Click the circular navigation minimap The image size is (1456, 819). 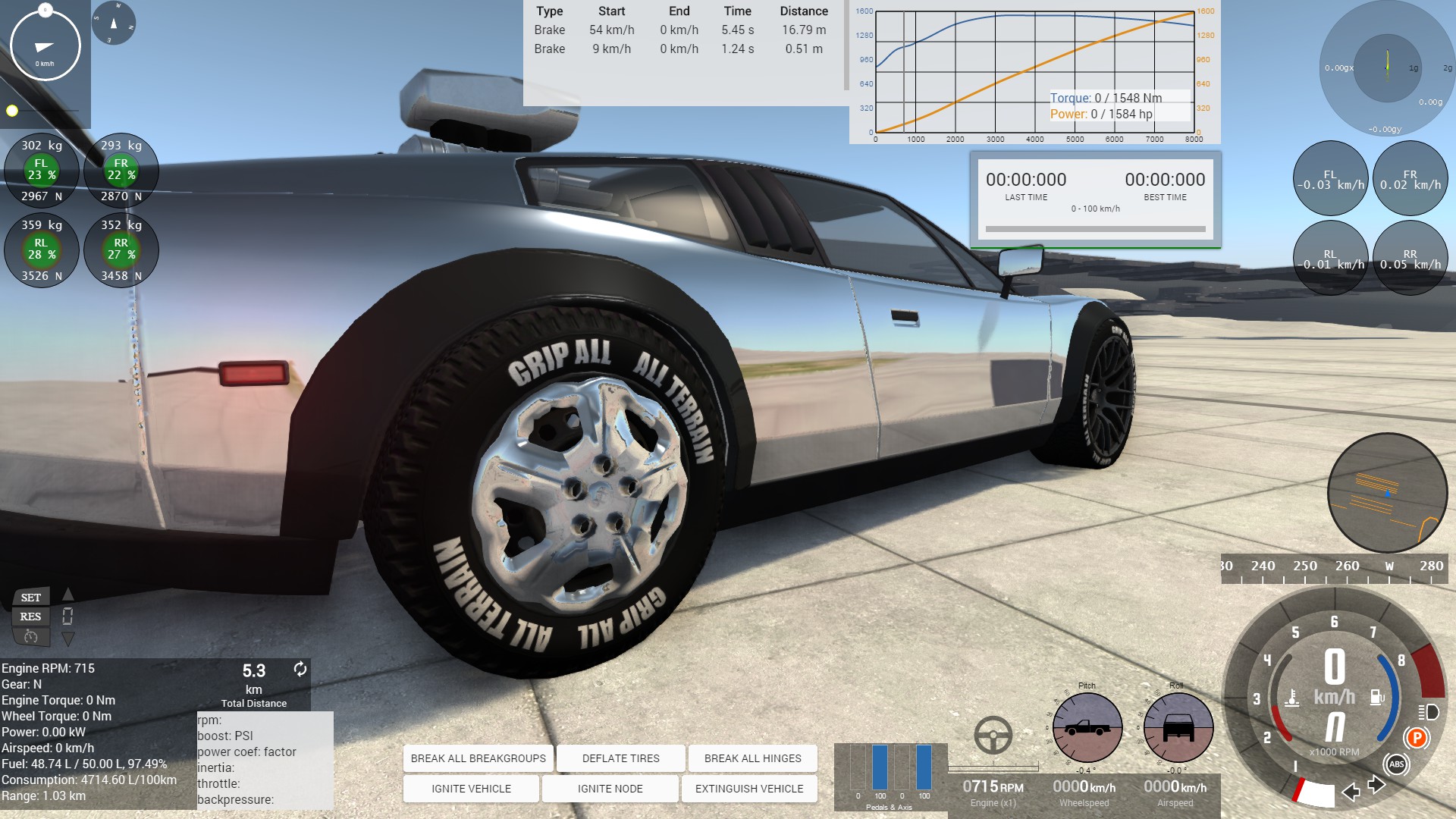1387,493
